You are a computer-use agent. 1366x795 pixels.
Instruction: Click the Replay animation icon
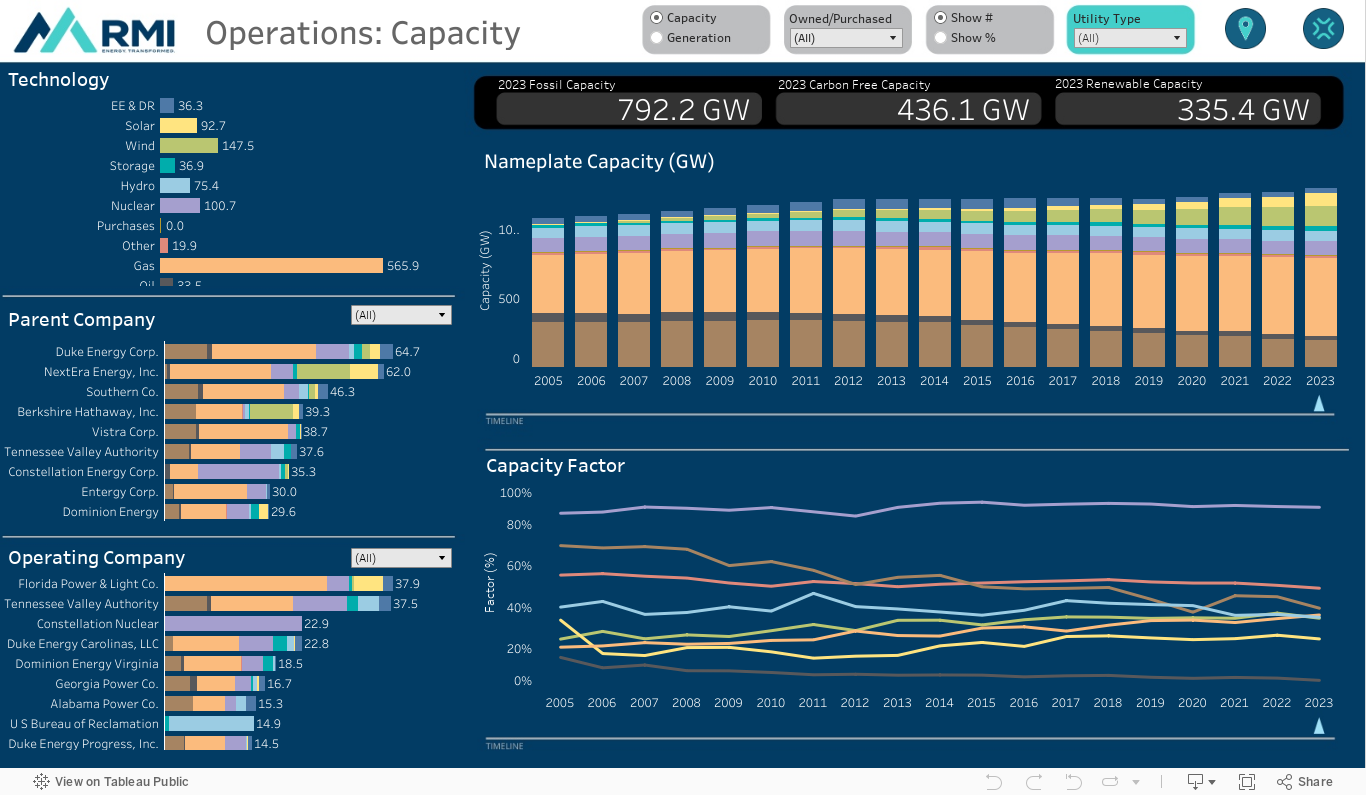pos(1112,781)
